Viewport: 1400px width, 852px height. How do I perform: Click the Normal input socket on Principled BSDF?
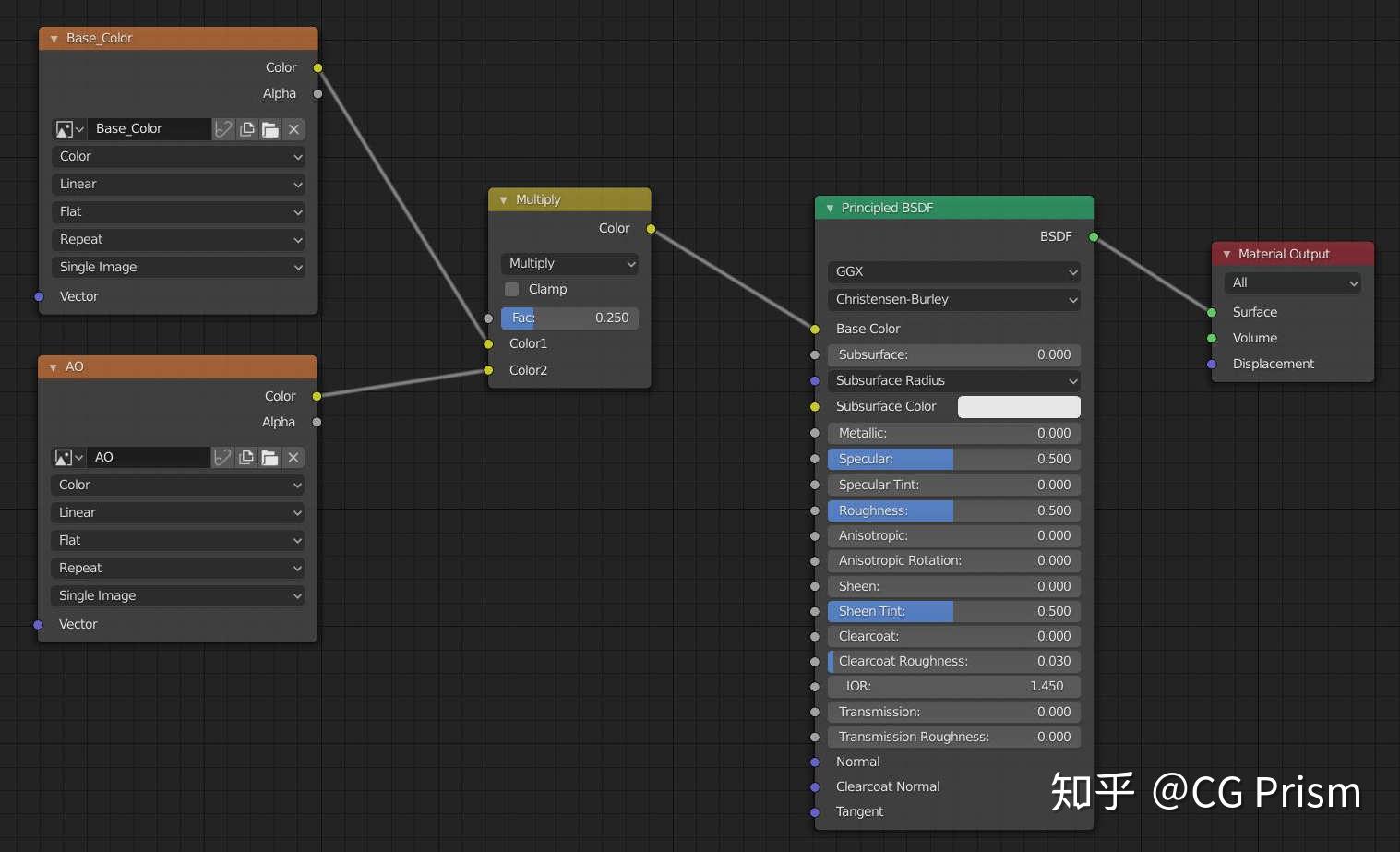click(815, 762)
